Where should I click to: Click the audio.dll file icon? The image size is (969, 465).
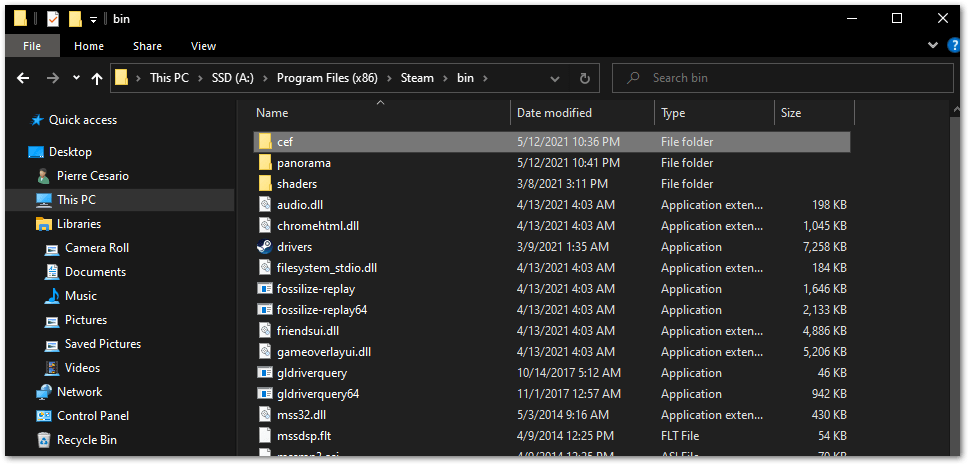pos(265,205)
